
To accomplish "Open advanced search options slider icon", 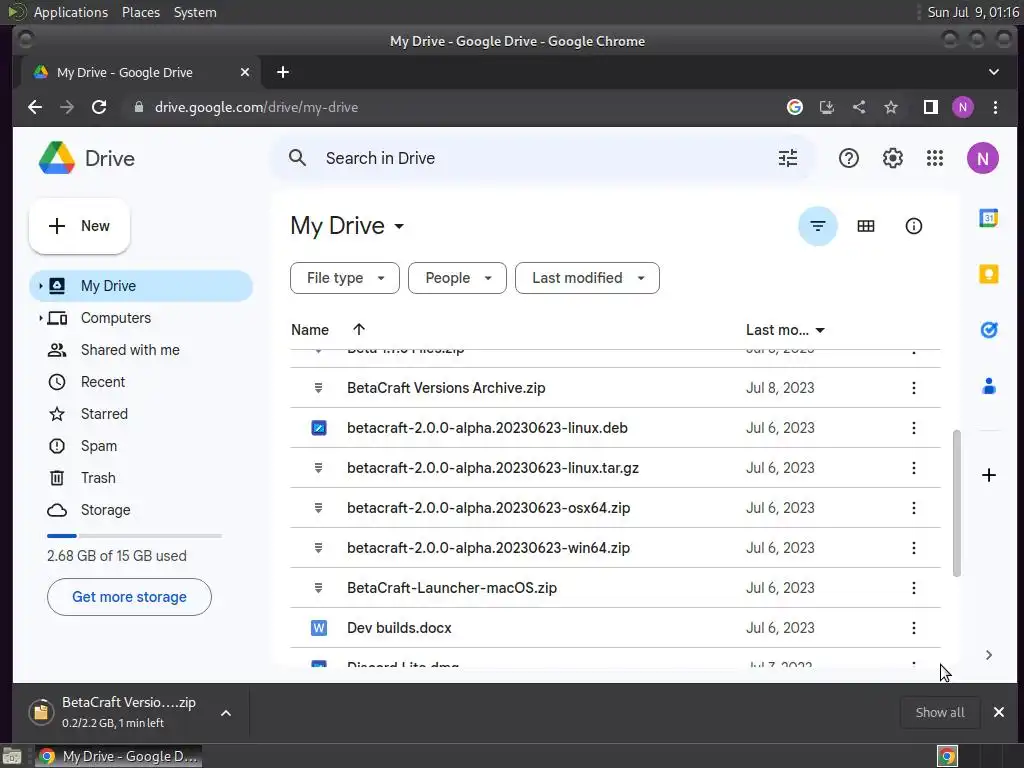I will click(788, 158).
